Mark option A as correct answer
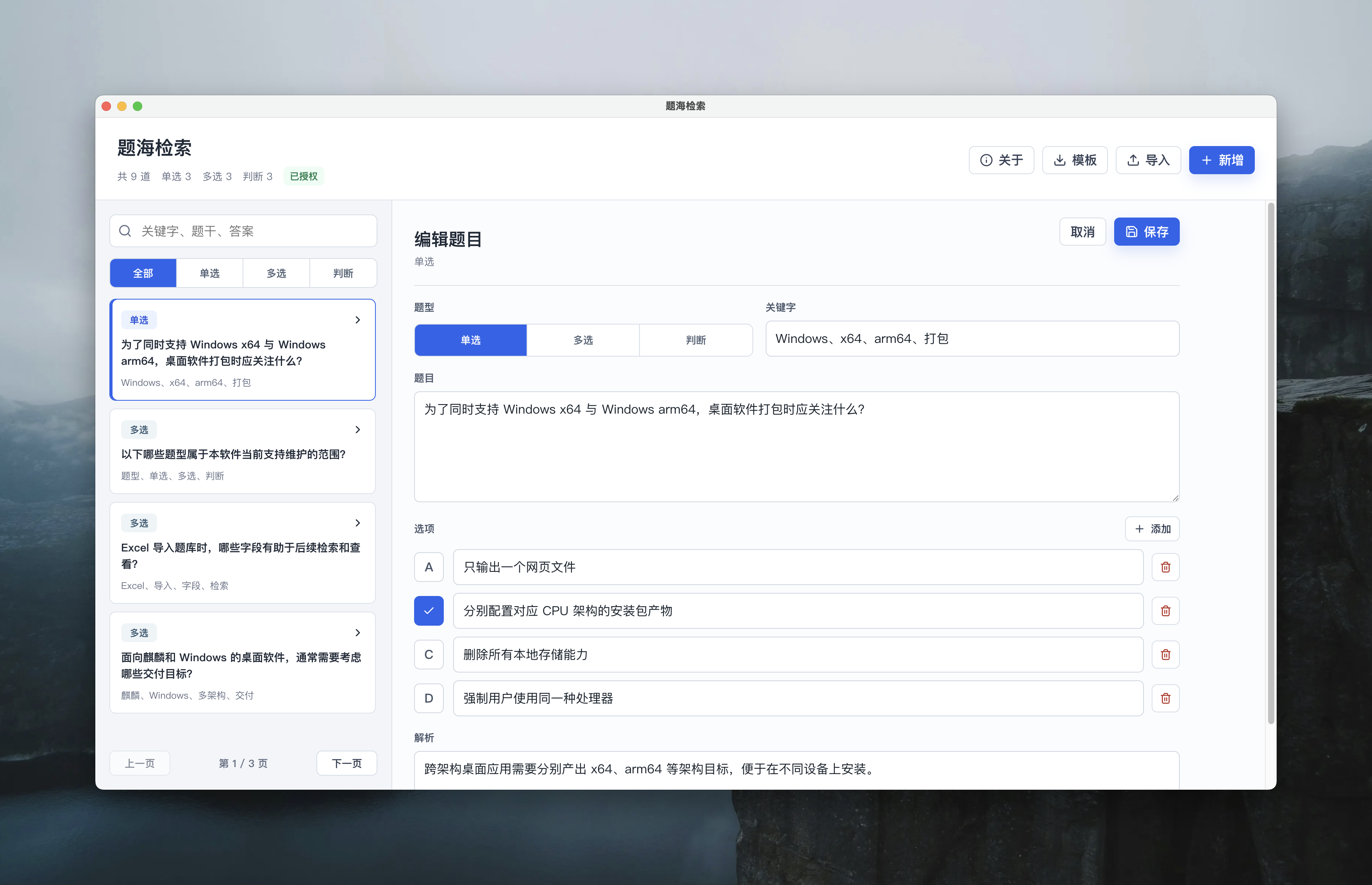This screenshot has height=885, width=1372. click(x=429, y=567)
